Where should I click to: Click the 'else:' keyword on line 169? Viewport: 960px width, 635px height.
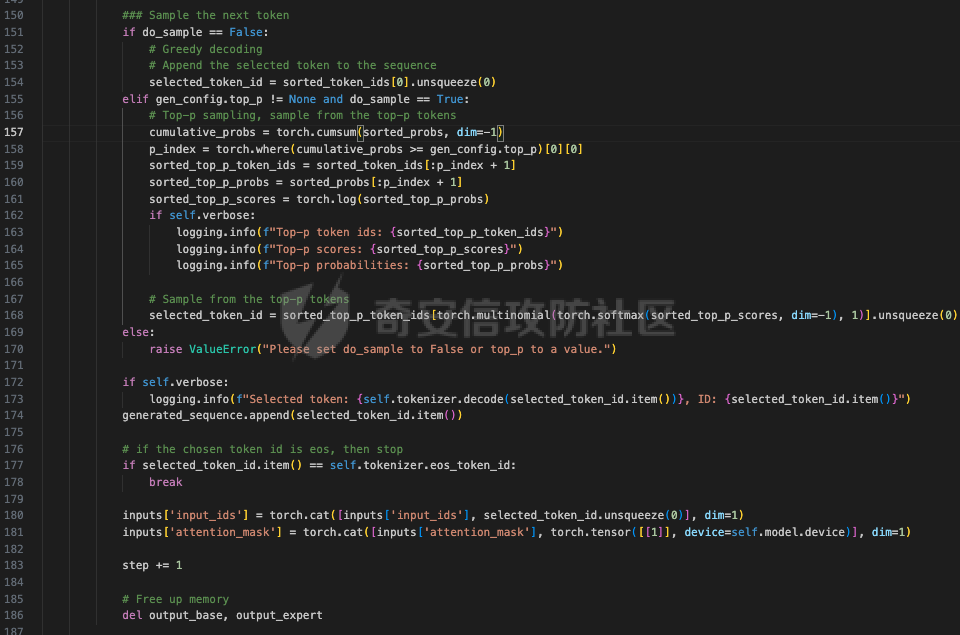[138, 332]
